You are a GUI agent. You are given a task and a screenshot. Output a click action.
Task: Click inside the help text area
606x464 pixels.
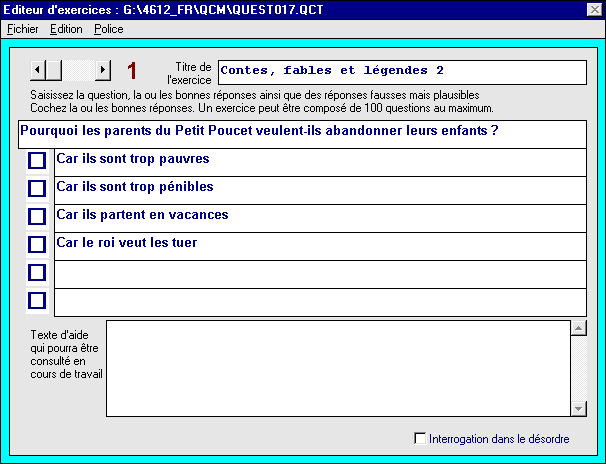(338, 367)
